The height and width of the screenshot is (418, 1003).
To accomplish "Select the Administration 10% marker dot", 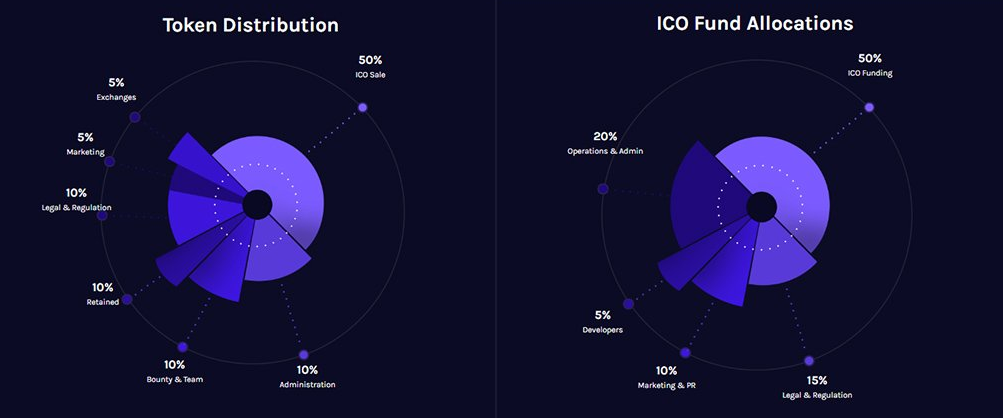I will pos(303,355).
